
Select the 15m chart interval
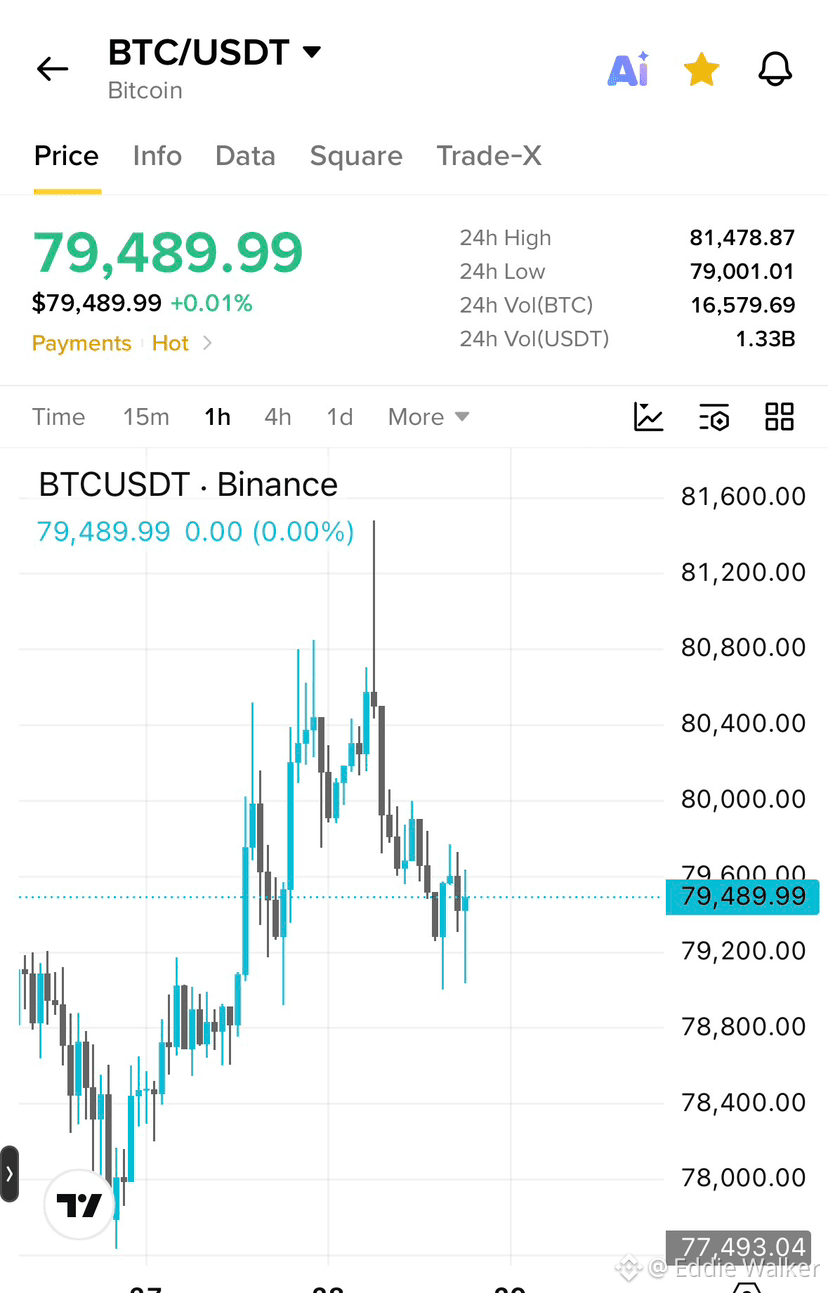[x=146, y=417]
